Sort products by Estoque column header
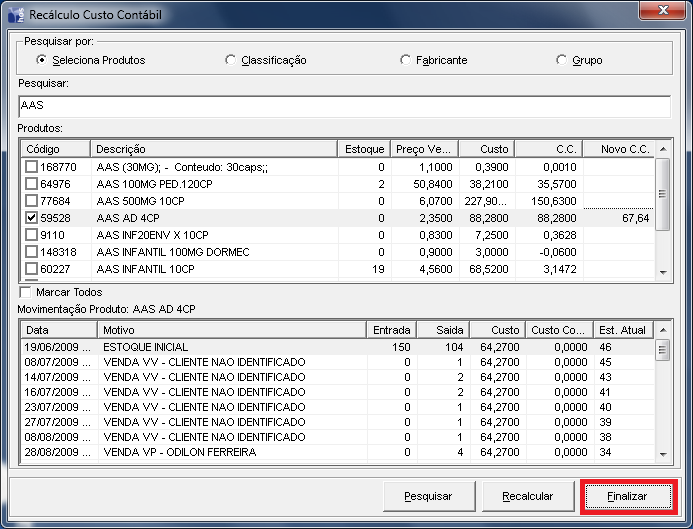Viewport: 693px width, 529px height. 363,149
